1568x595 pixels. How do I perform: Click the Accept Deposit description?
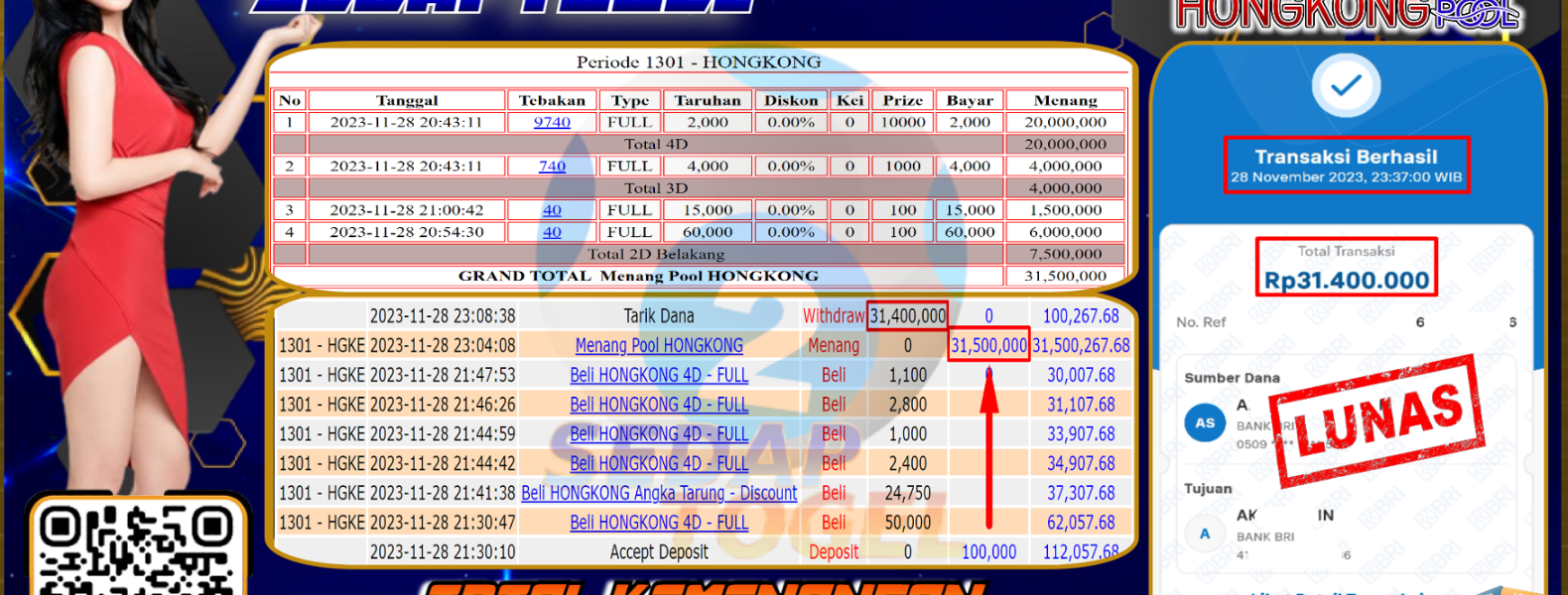coord(659,551)
